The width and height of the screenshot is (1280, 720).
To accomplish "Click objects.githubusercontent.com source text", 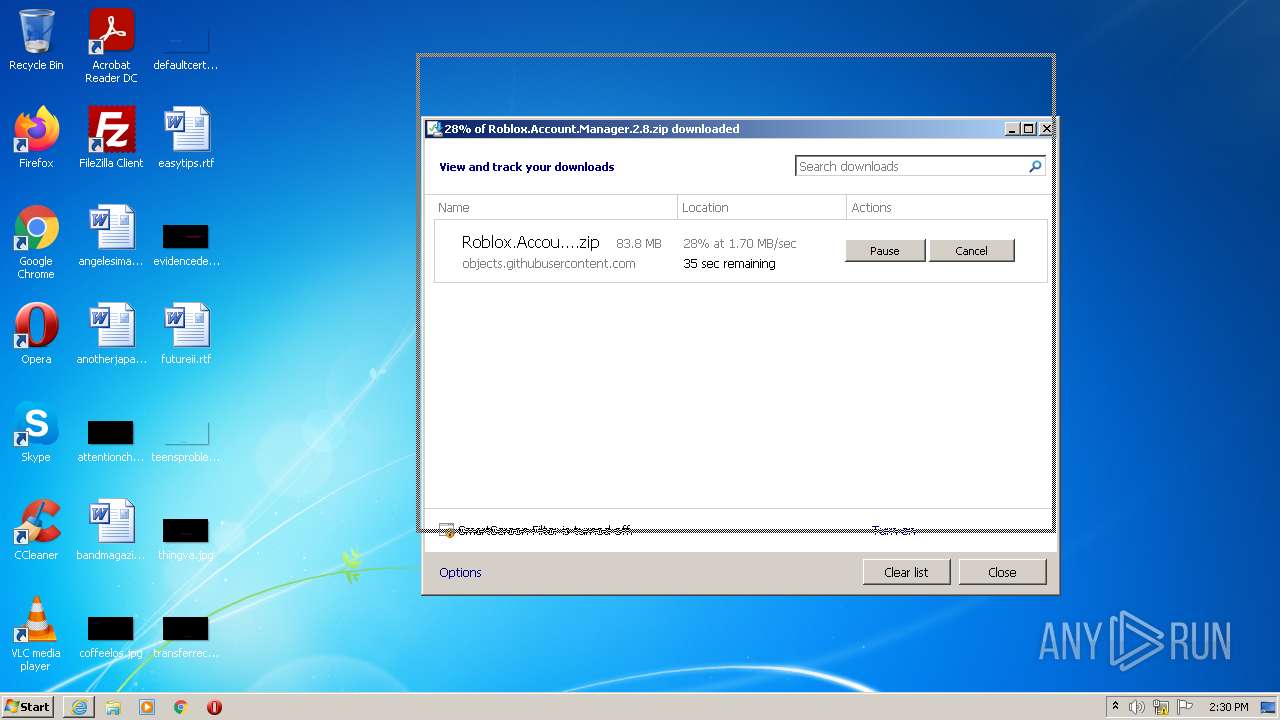I will pos(548,264).
